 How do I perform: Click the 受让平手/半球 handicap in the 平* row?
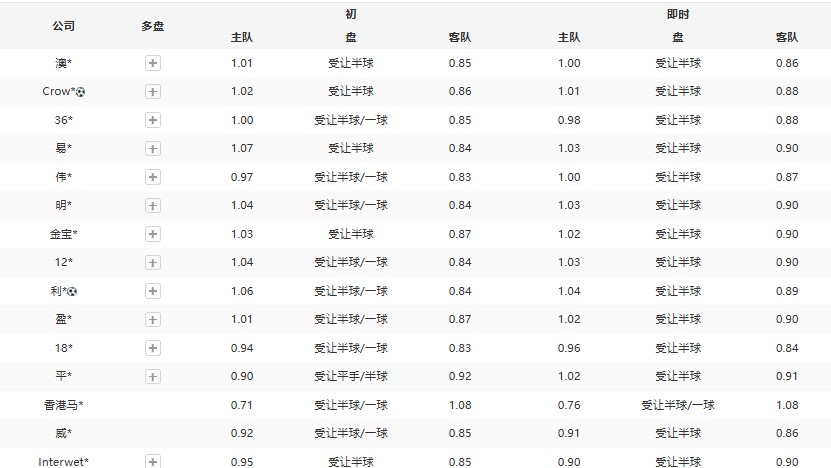pyautogui.click(x=351, y=377)
